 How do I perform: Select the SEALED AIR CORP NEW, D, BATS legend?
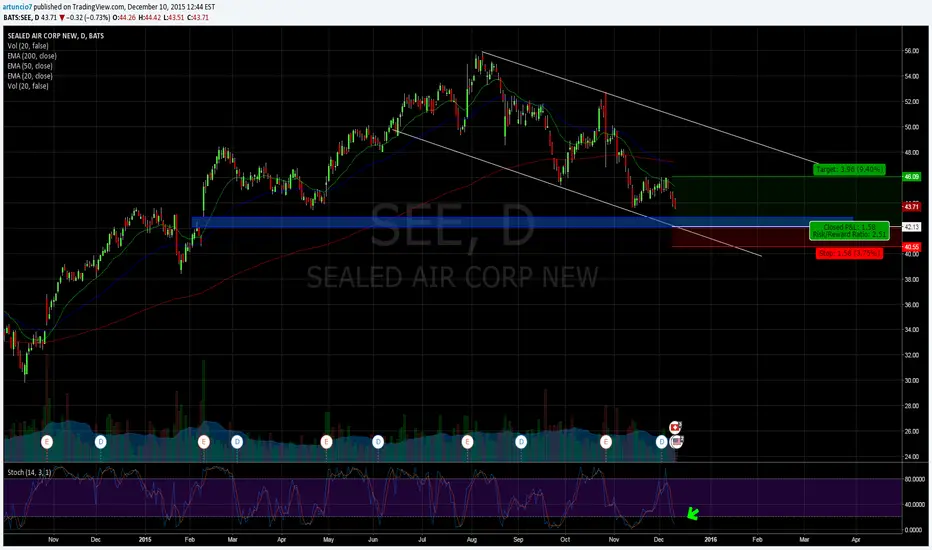(x=56, y=36)
